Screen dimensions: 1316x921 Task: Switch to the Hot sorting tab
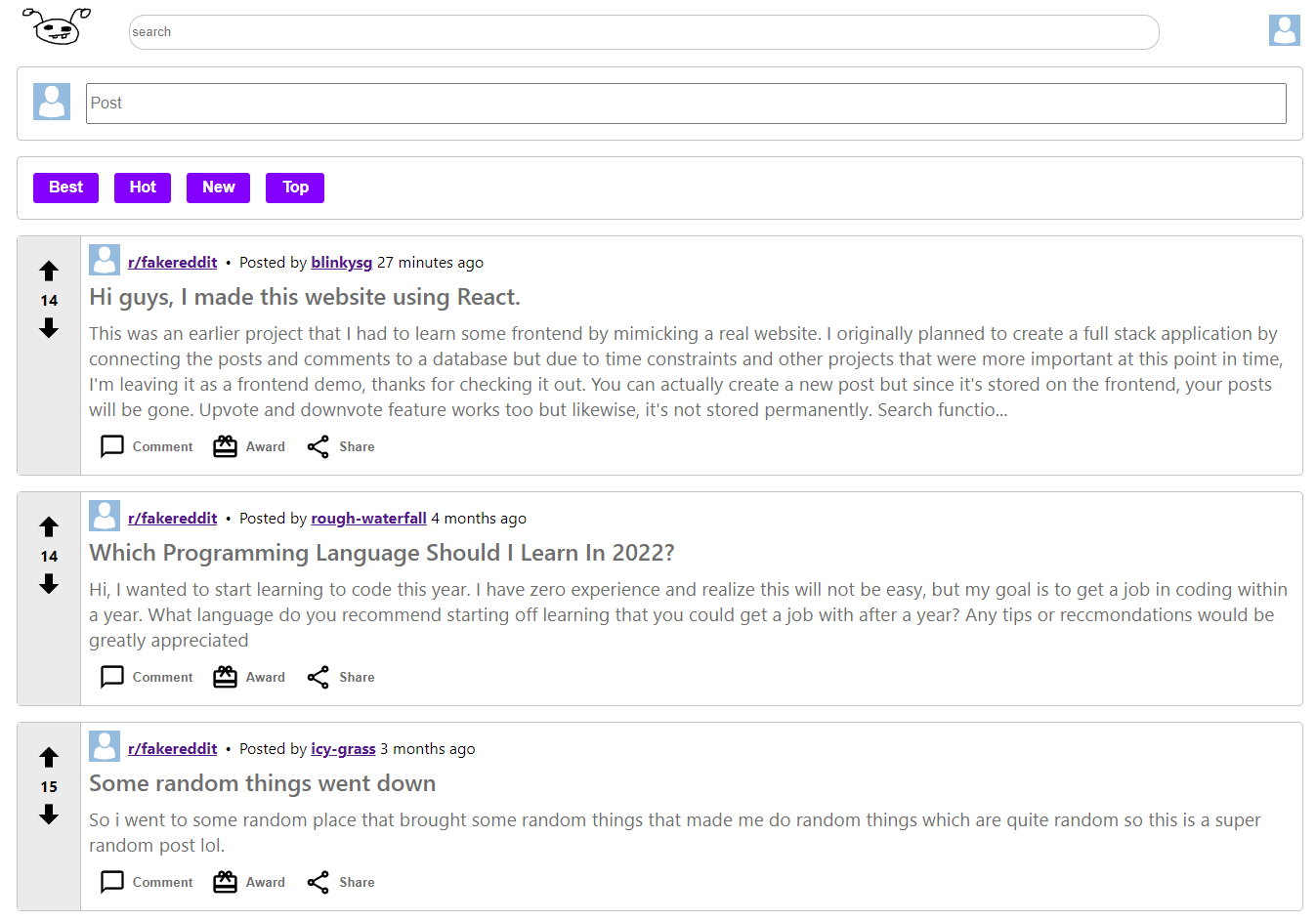142,188
